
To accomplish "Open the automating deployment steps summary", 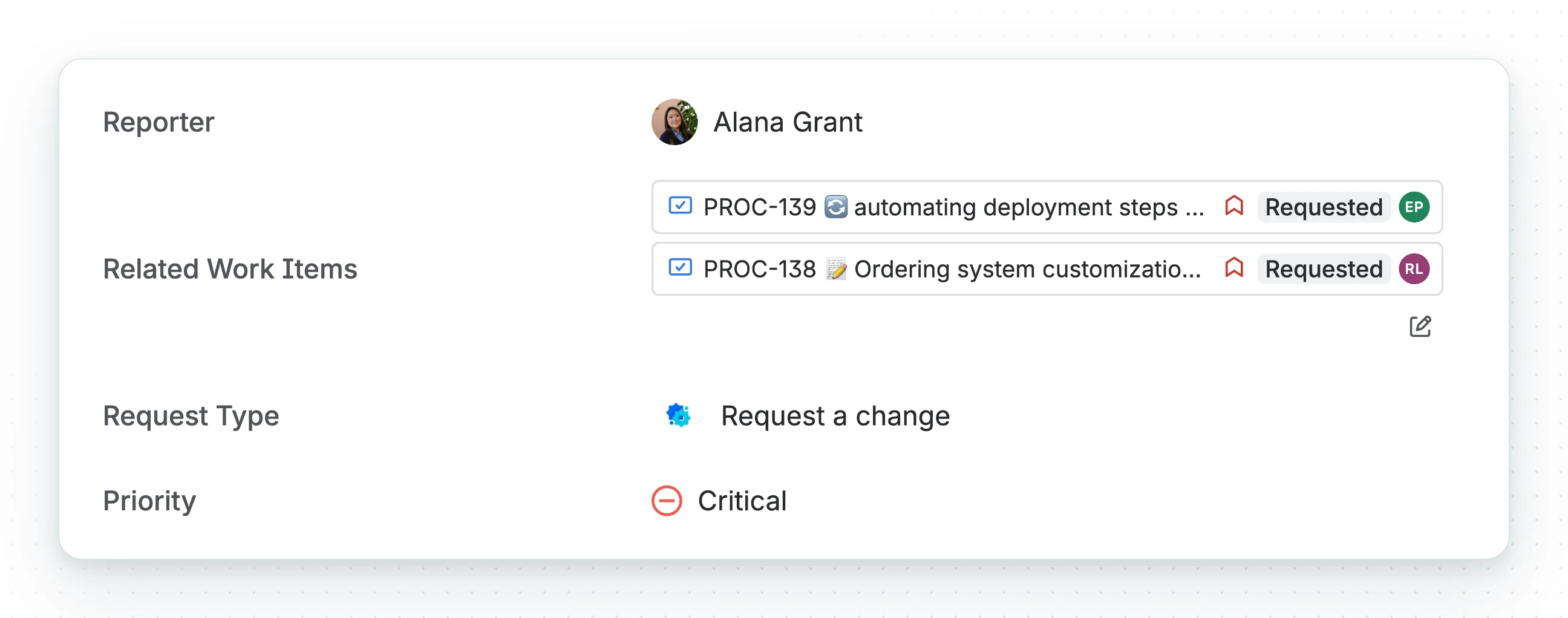I will [x=1028, y=207].
